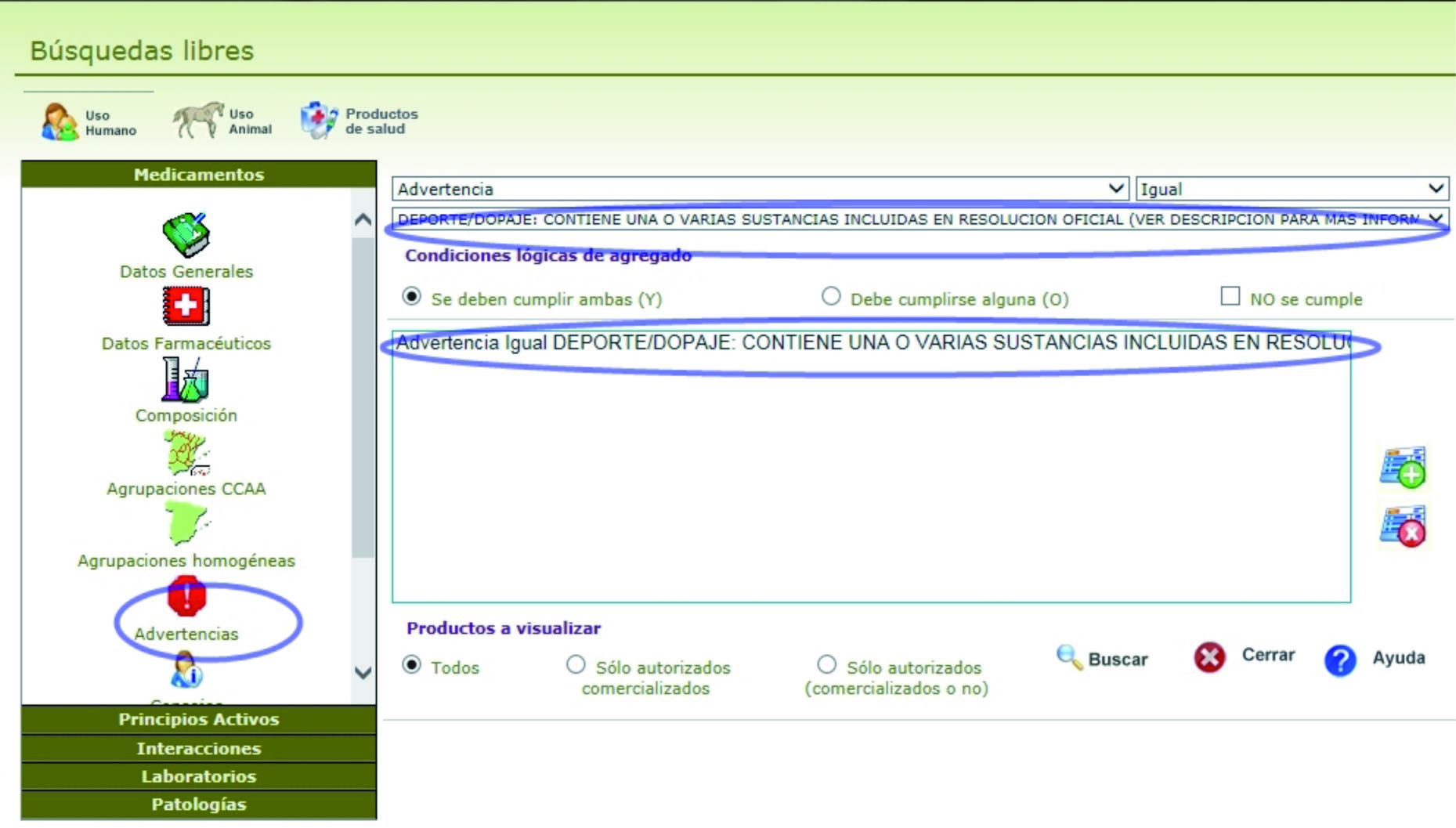The width and height of the screenshot is (1456, 828).
Task: Click the Agrupaciones CCAA map icon
Action: (186, 453)
